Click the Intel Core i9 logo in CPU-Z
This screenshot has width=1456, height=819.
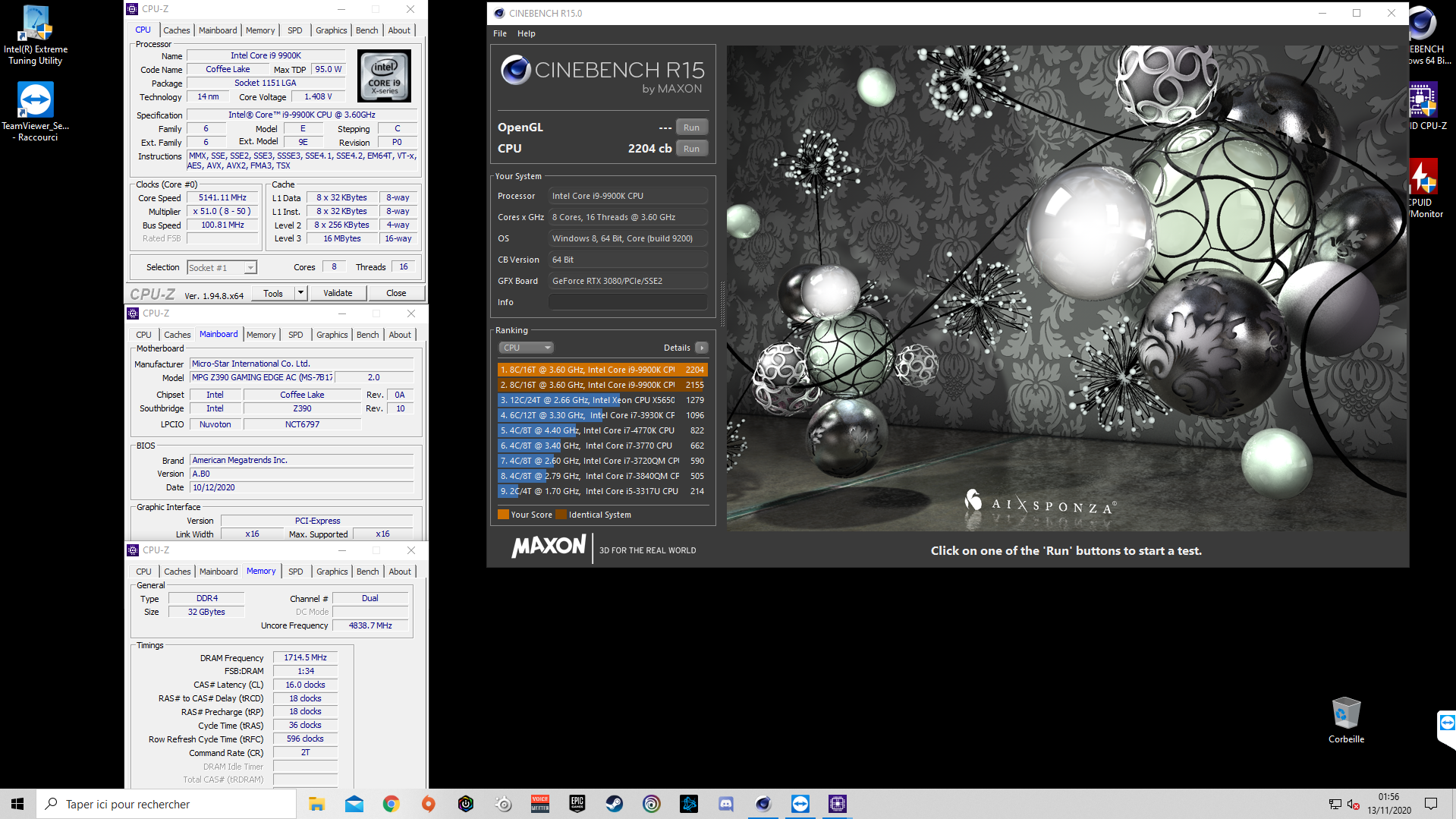point(384,76)
